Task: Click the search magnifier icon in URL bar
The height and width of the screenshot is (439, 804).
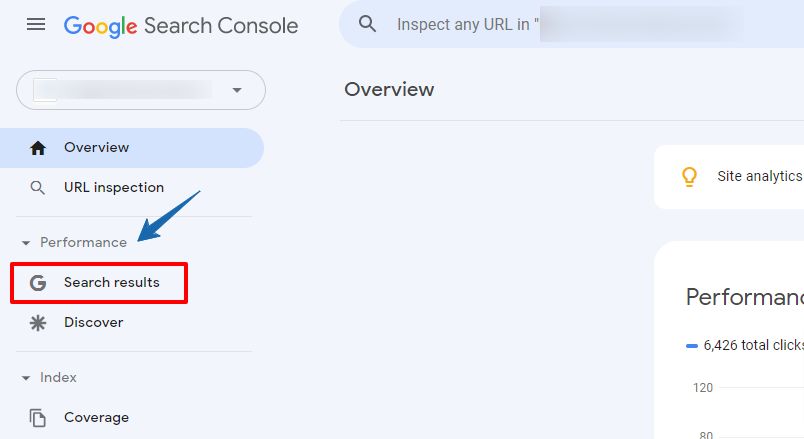Action: (x=367, y=24)
